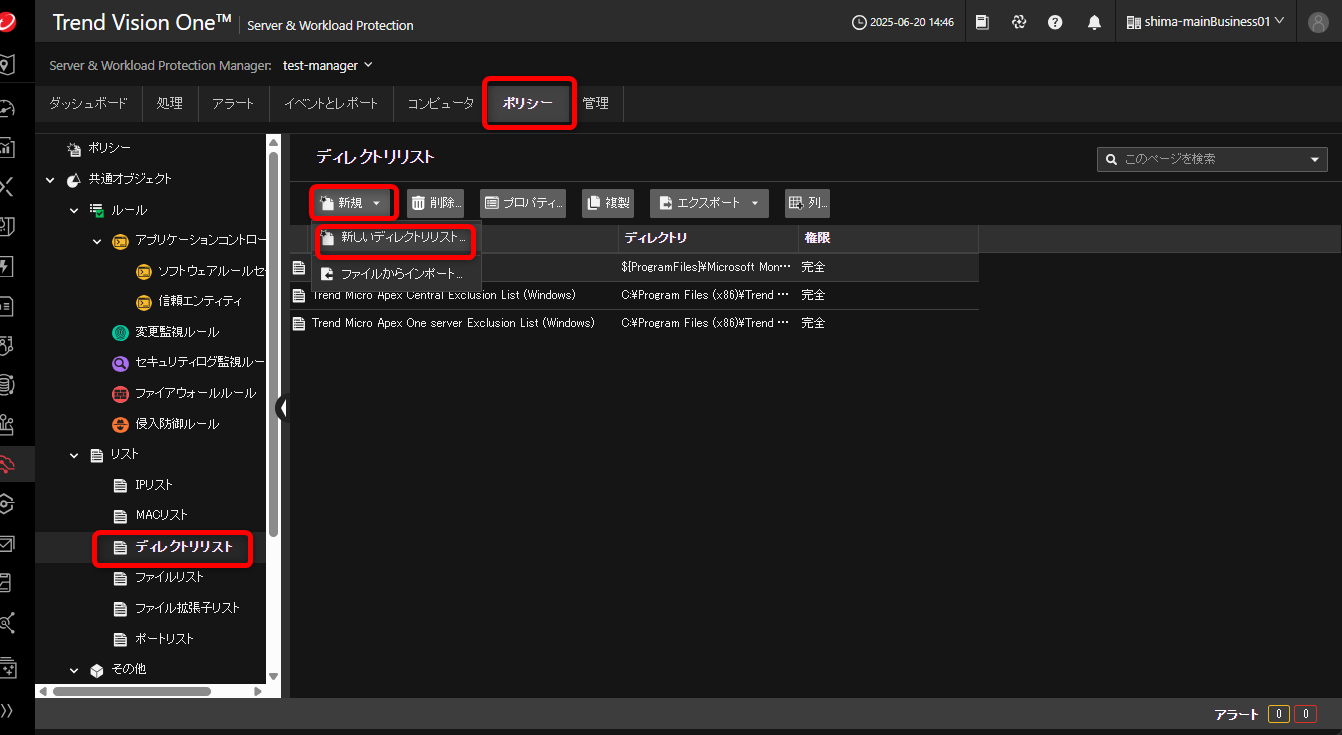Click the MACリスト document icon

(x=120, y=516)
